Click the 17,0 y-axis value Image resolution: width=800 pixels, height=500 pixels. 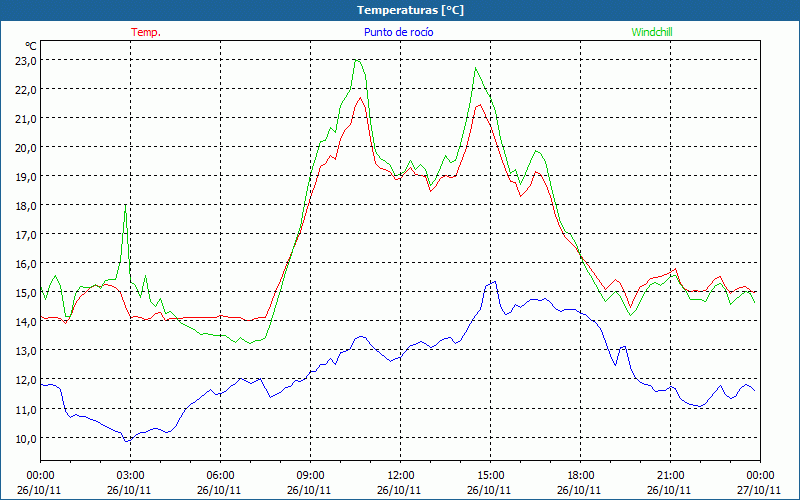click(26, 235)
